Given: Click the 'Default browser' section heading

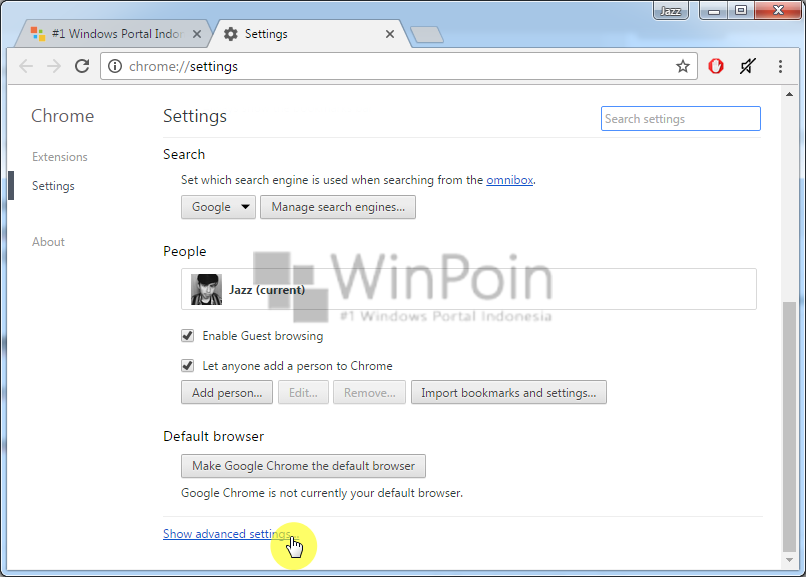Looking at the screenshot, I should click(213, 436).
